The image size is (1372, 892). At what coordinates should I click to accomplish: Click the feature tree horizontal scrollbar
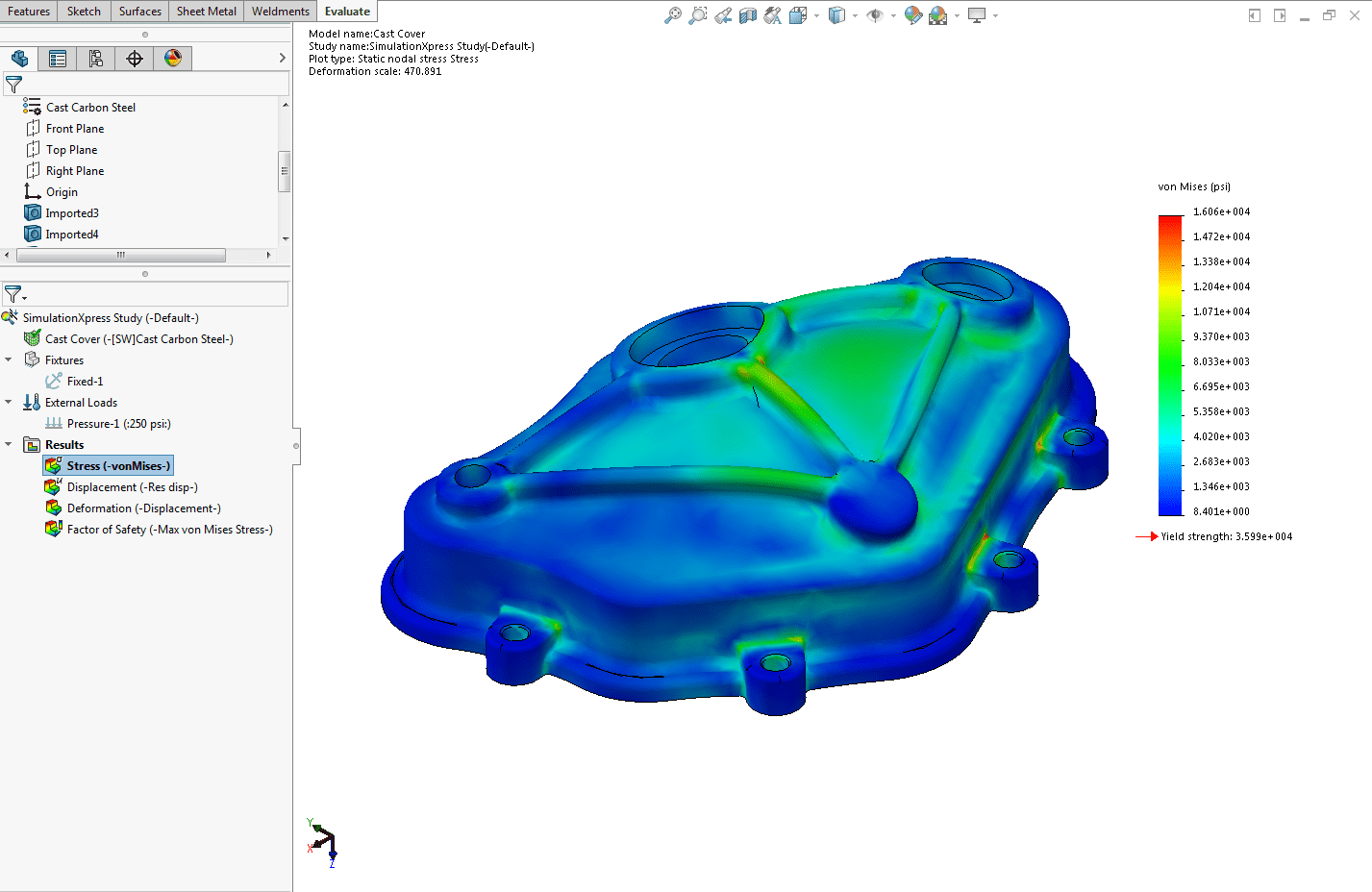point(121,256)
